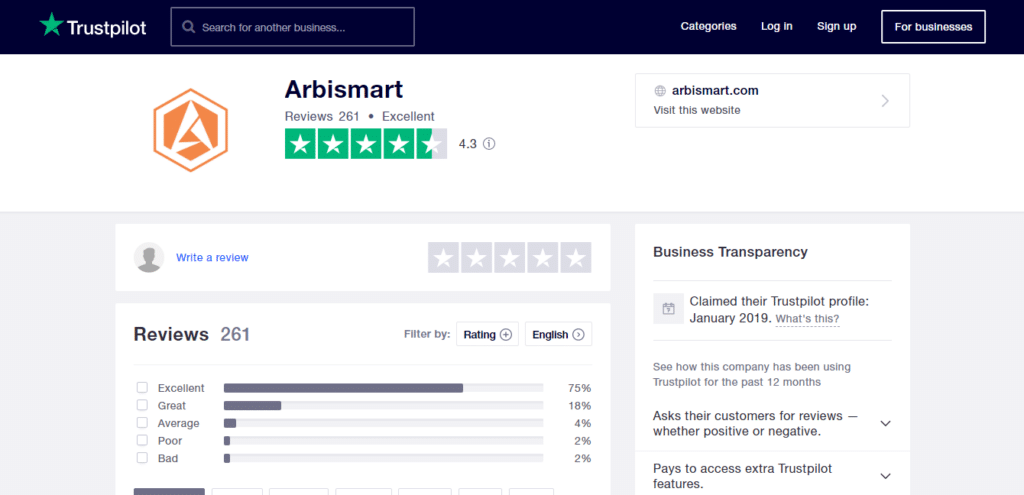Click the search magnifier icon
This screenshot has width=1024, height=495.
click(x=188, y=27)
